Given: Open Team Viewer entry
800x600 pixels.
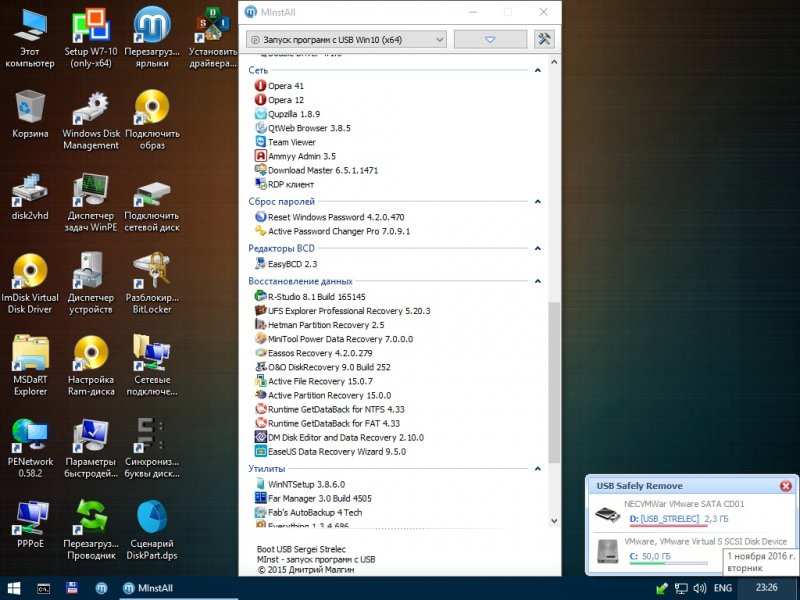Looking at the screenshot, I should pos(291,142).
